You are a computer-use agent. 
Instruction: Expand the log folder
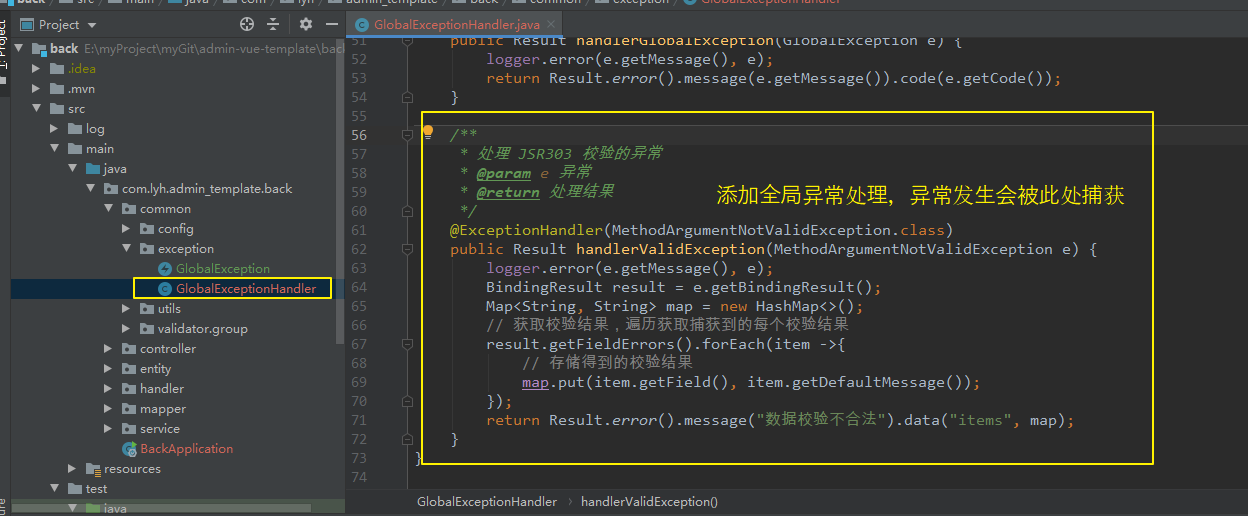(56, 128)
